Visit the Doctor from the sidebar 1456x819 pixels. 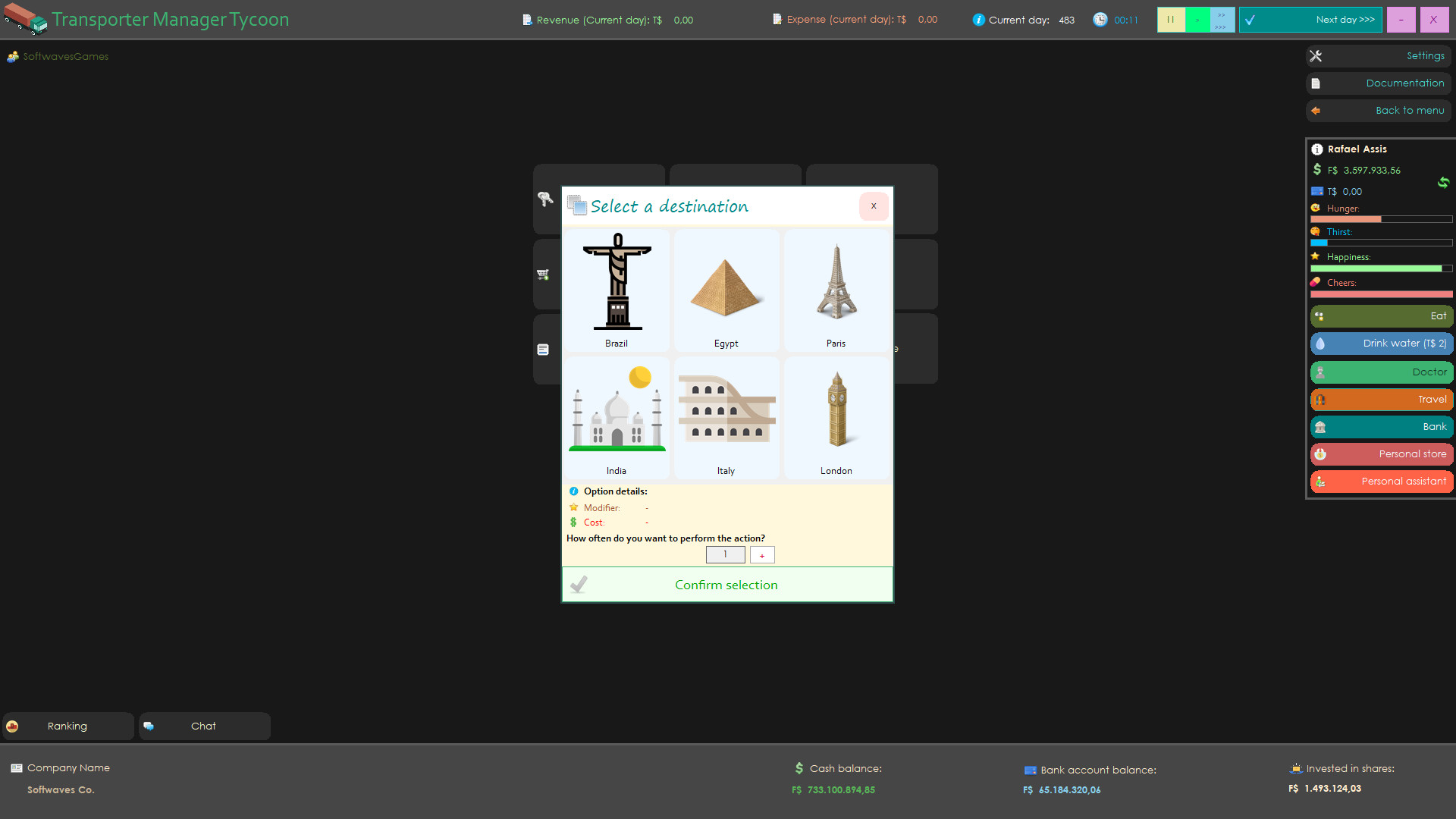click(1380, 372)
